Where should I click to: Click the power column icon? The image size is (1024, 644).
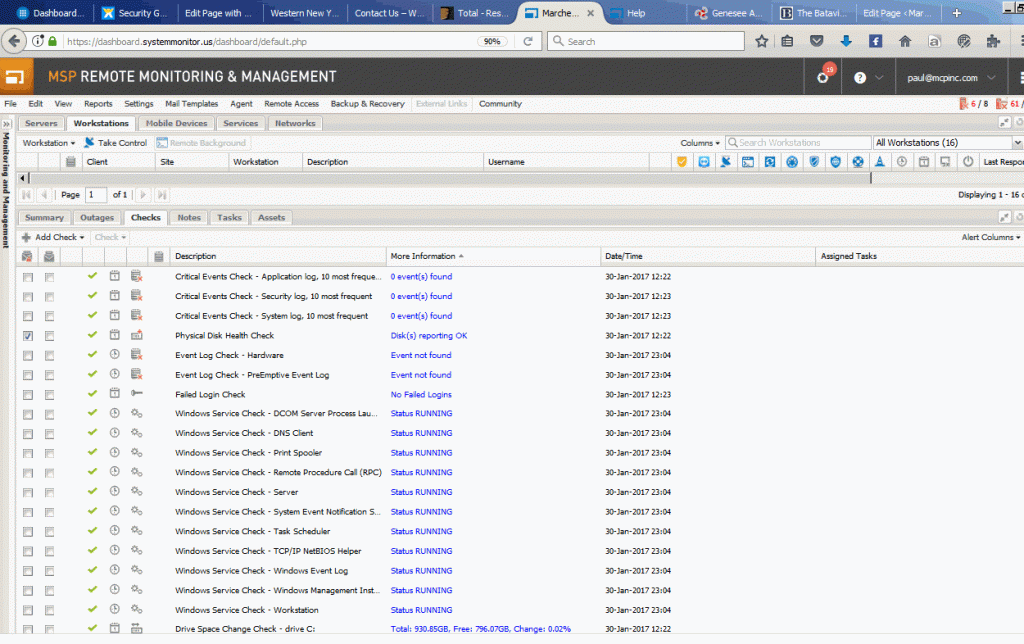coord(968,161)
